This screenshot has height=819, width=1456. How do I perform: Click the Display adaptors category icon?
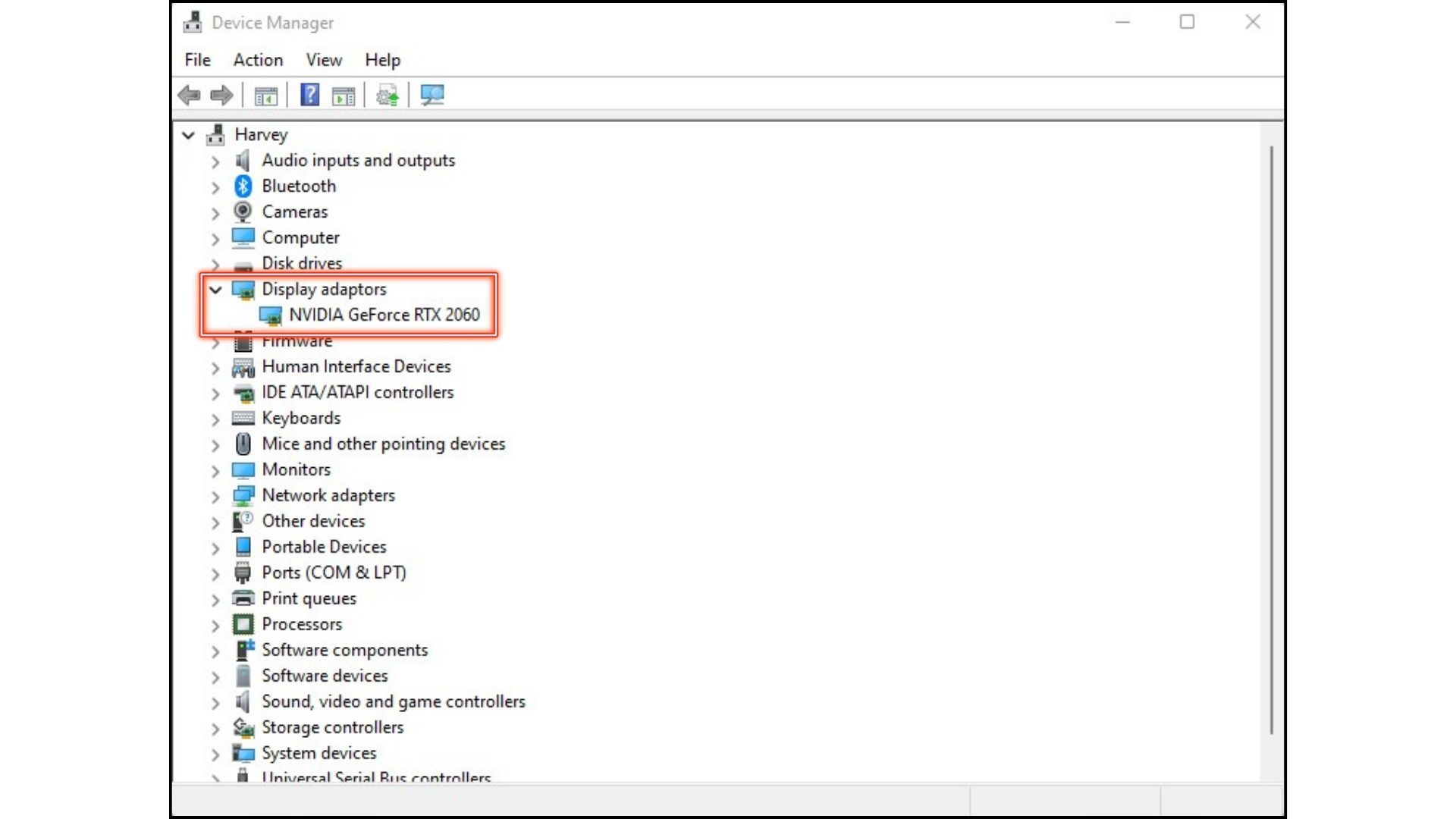(243, 290)
